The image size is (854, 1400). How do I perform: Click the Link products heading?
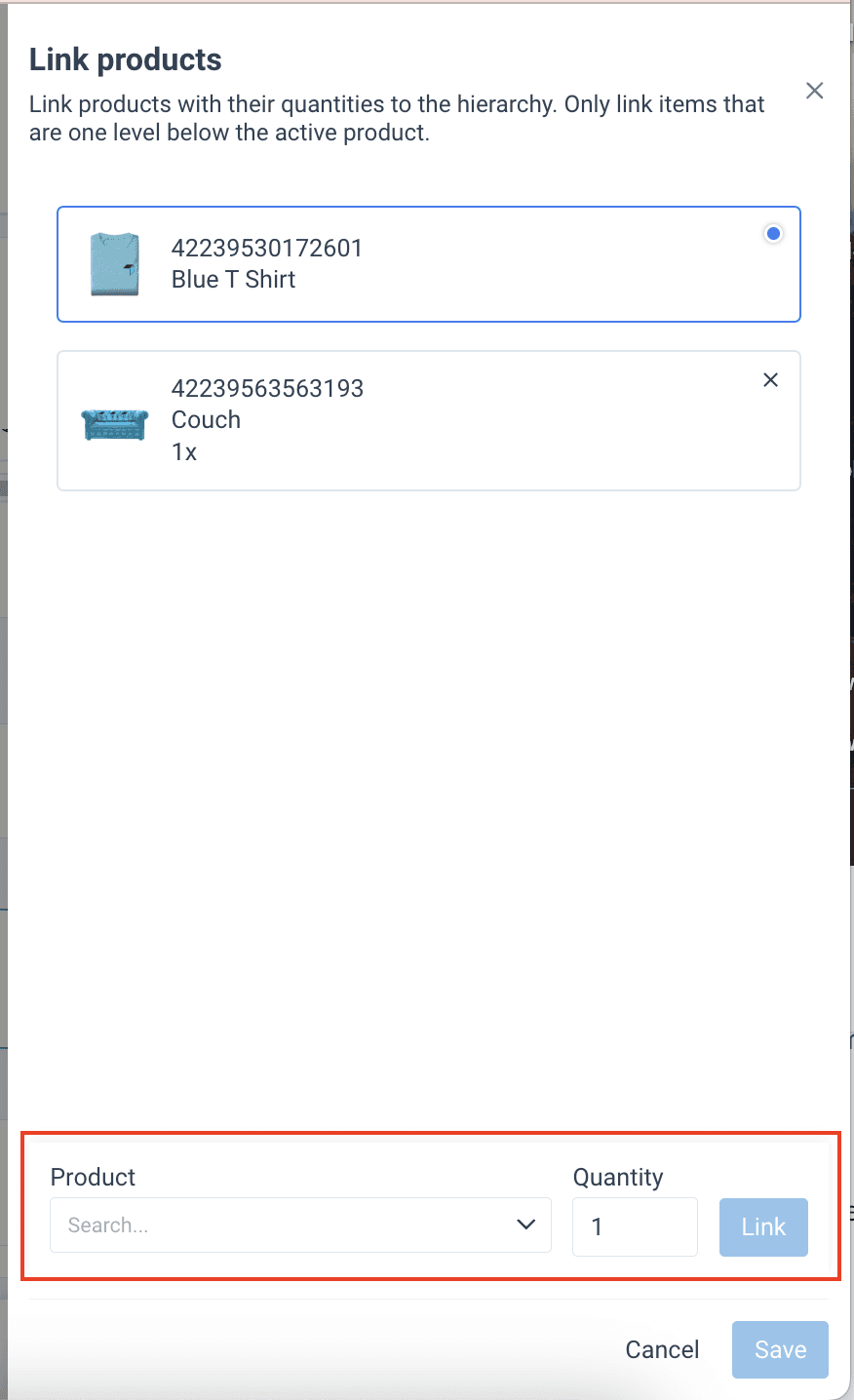[x=126, y=59]
